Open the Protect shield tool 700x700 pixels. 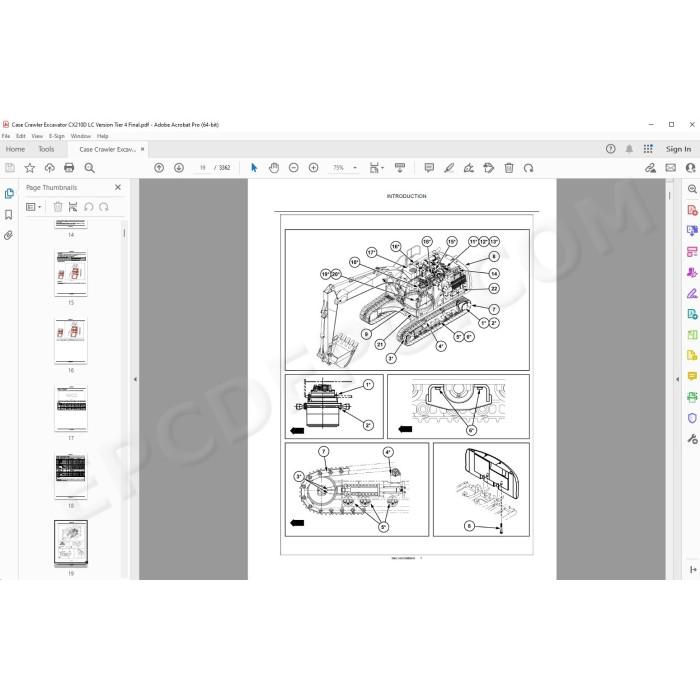(692, 418)
